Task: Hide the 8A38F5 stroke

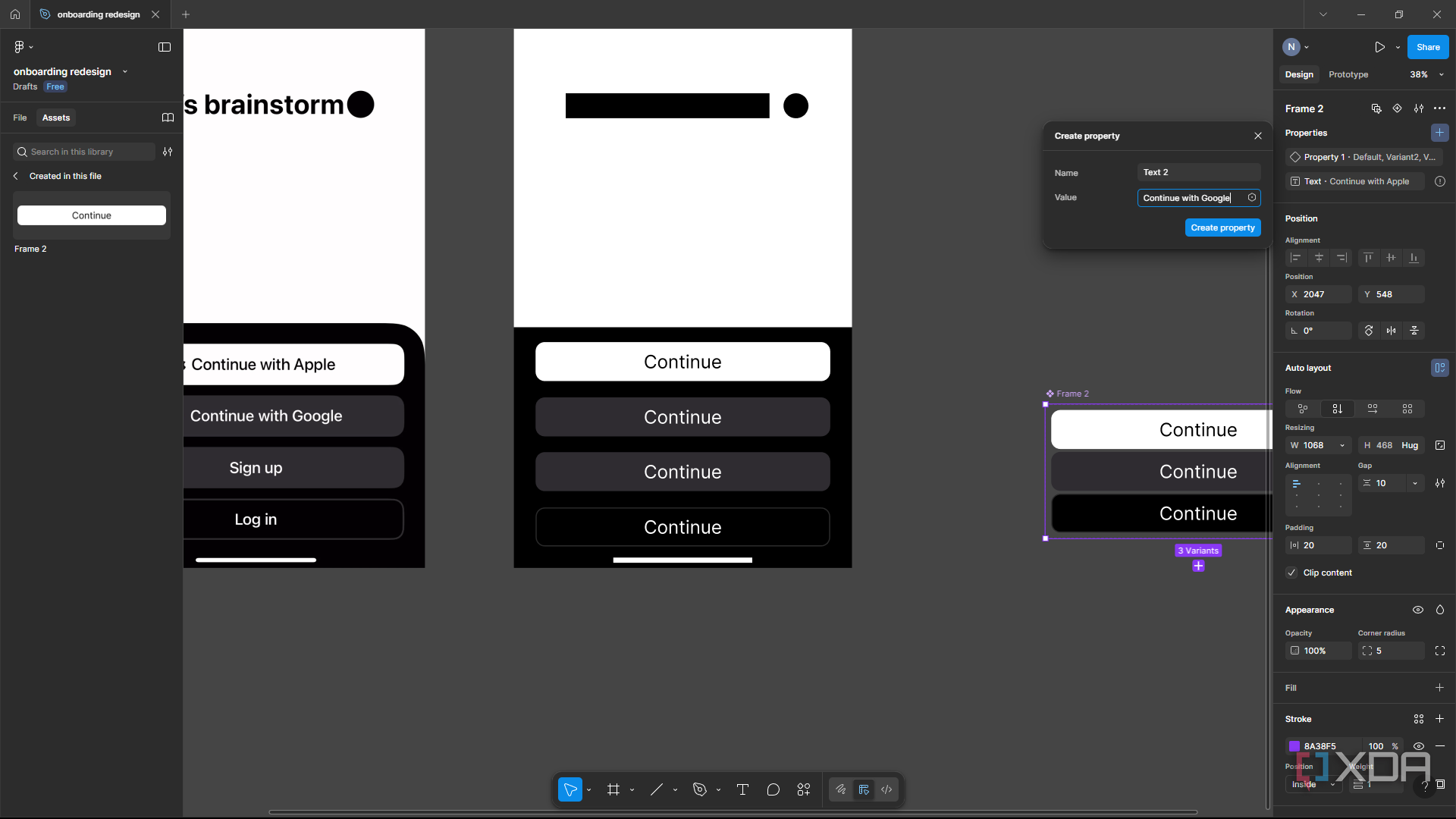Action: 1419,746
